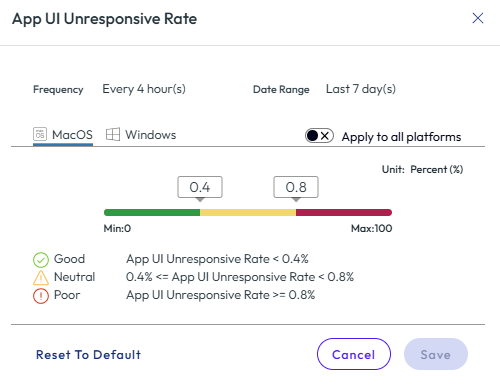Click the Save button
Screen dimensions: 500x390
pyautogui.click(x=436, y=354)
